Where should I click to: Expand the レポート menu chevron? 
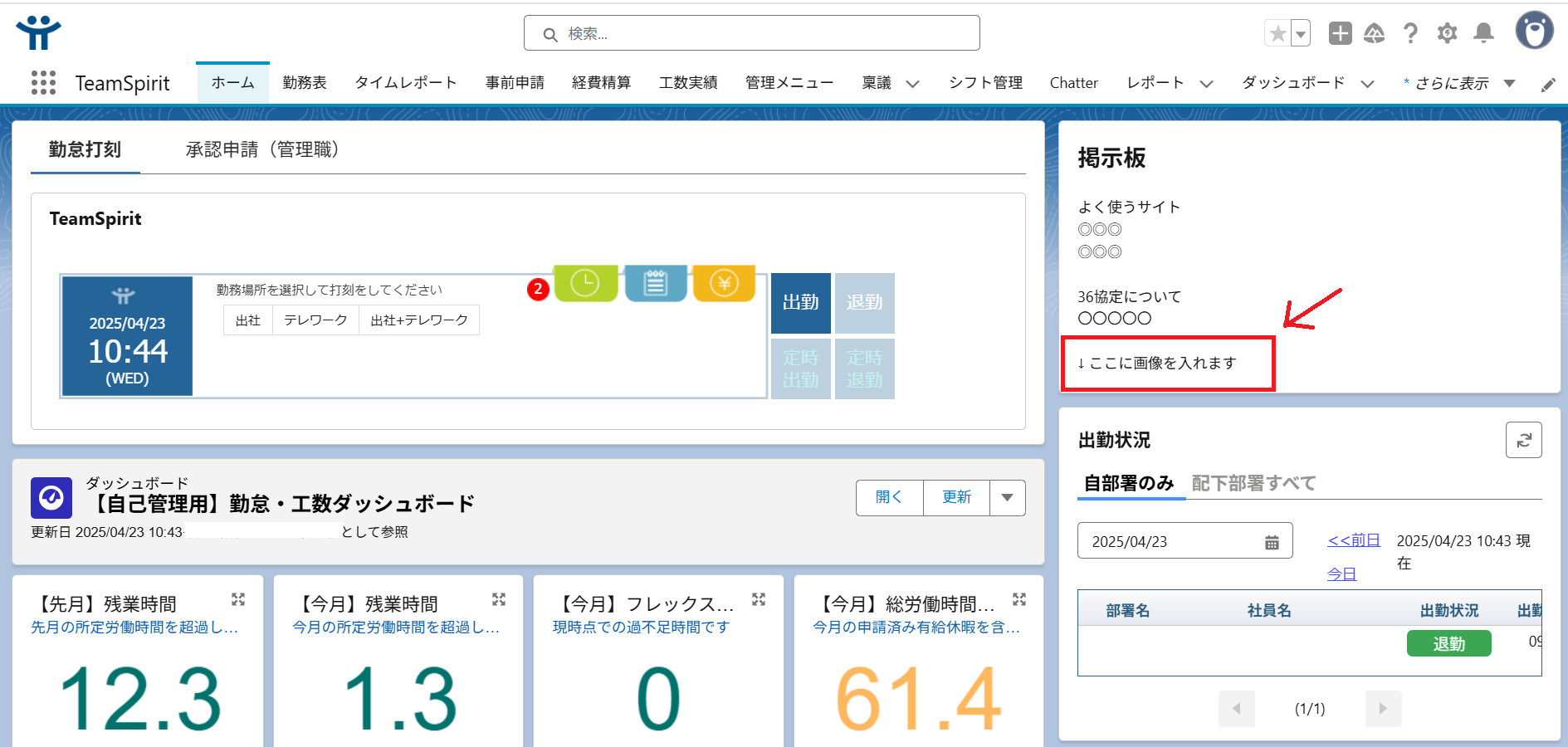(1207, 84)
